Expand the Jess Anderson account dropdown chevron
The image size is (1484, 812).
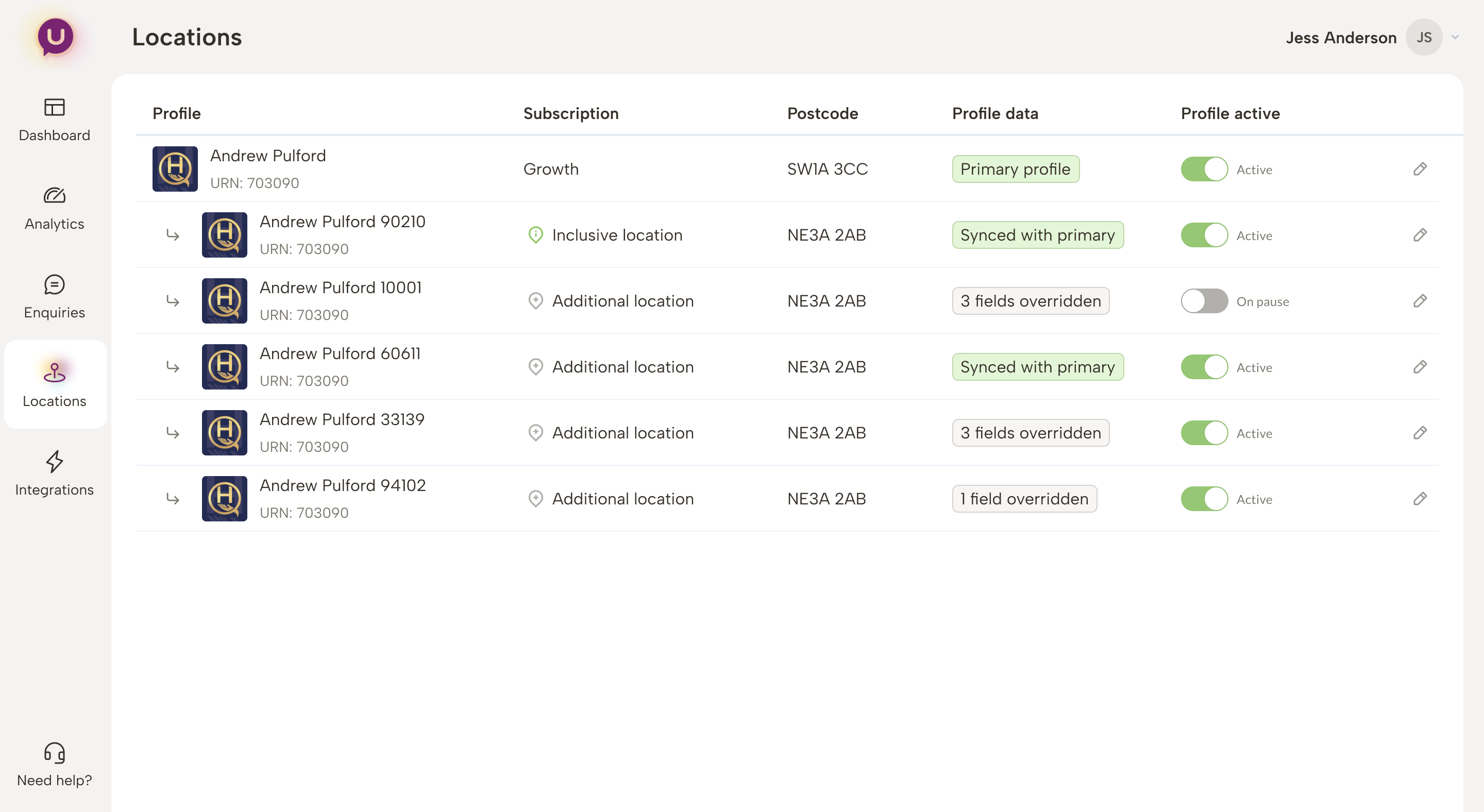click(x=1455, y=38)
